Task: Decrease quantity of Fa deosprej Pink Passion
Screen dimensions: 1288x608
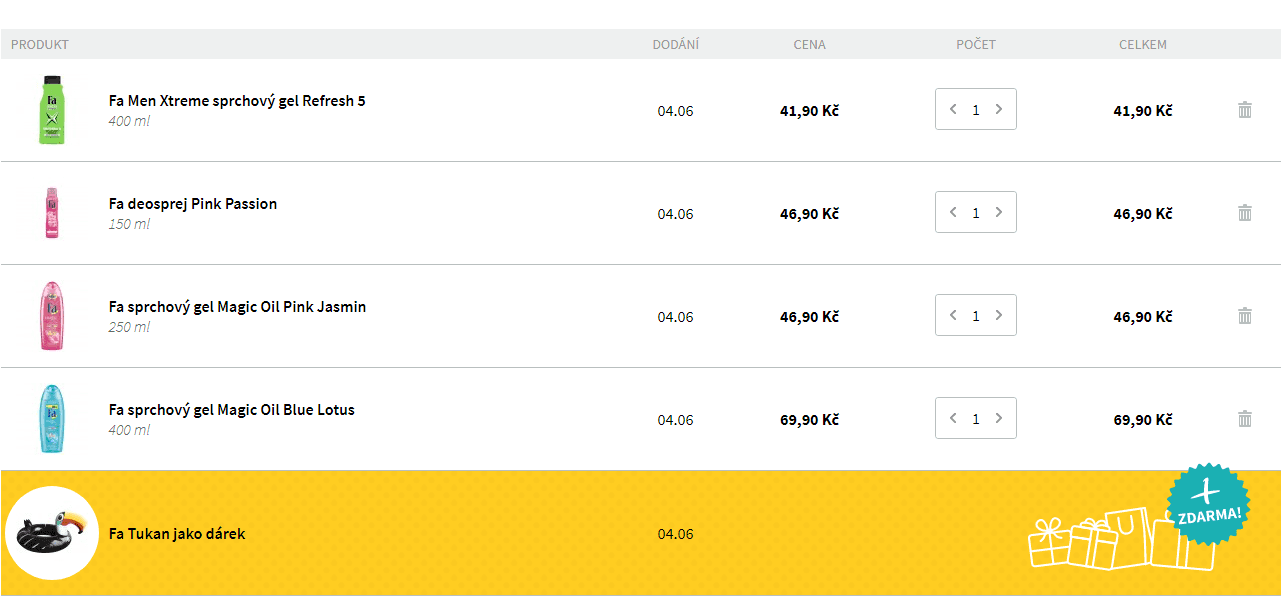Action: [953, 212]
